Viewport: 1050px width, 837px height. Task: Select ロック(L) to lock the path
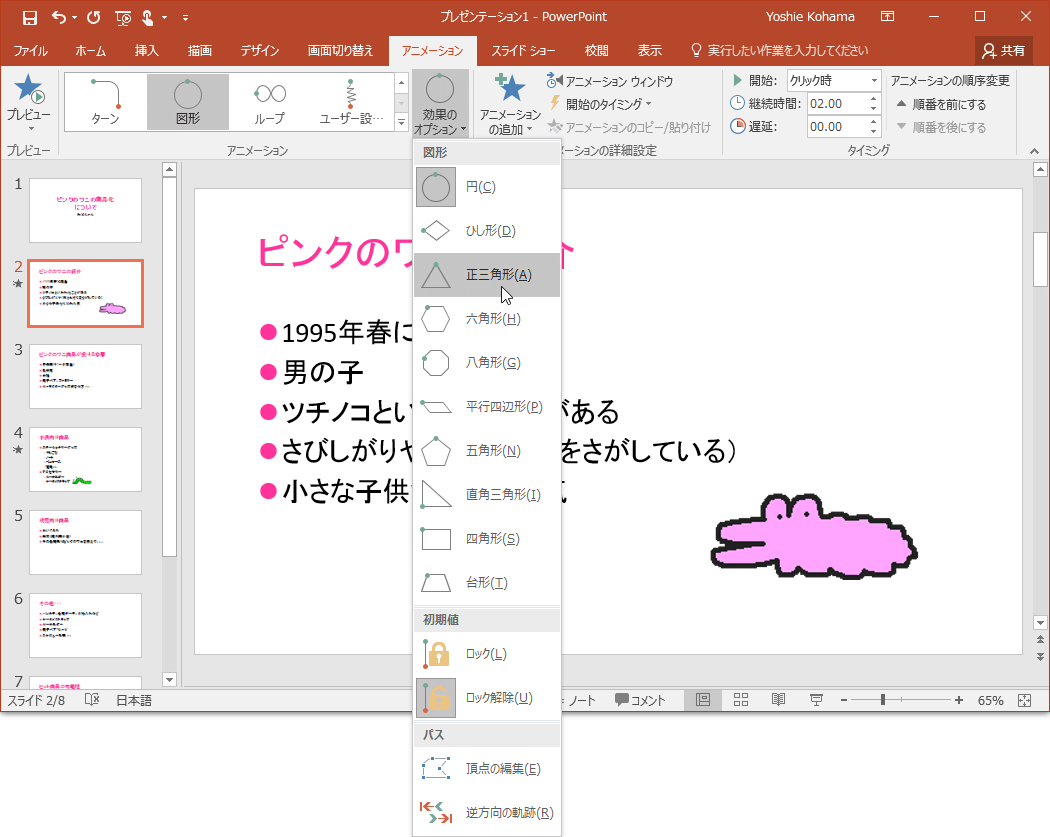pyautogui.click(x=487, y=654)
